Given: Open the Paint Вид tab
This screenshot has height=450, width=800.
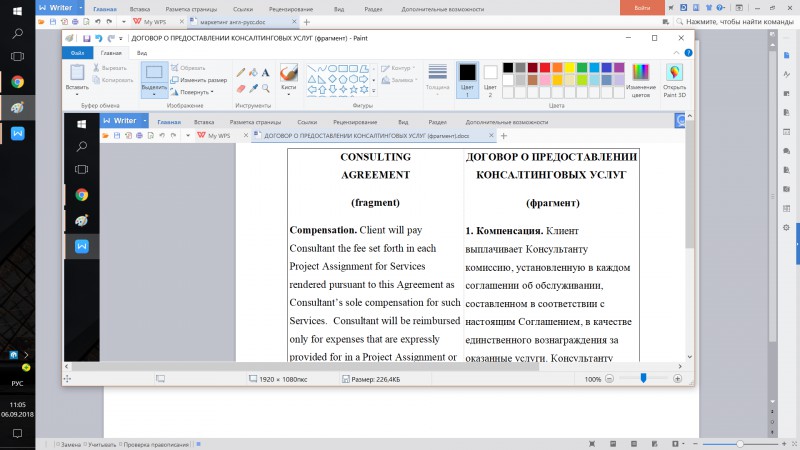Looking at the screenshot, I should click(x=143, y=53).
